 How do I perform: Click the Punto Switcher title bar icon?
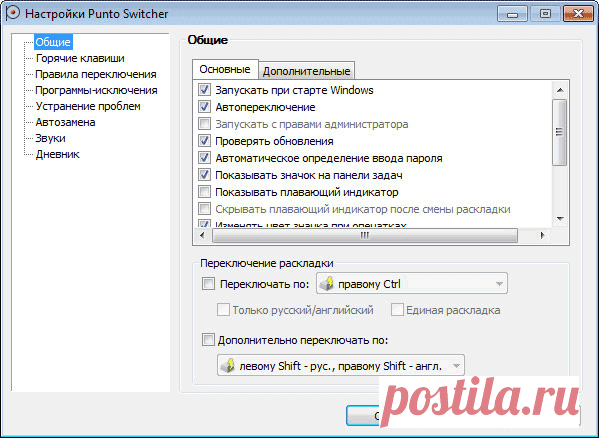coord(13,14)
